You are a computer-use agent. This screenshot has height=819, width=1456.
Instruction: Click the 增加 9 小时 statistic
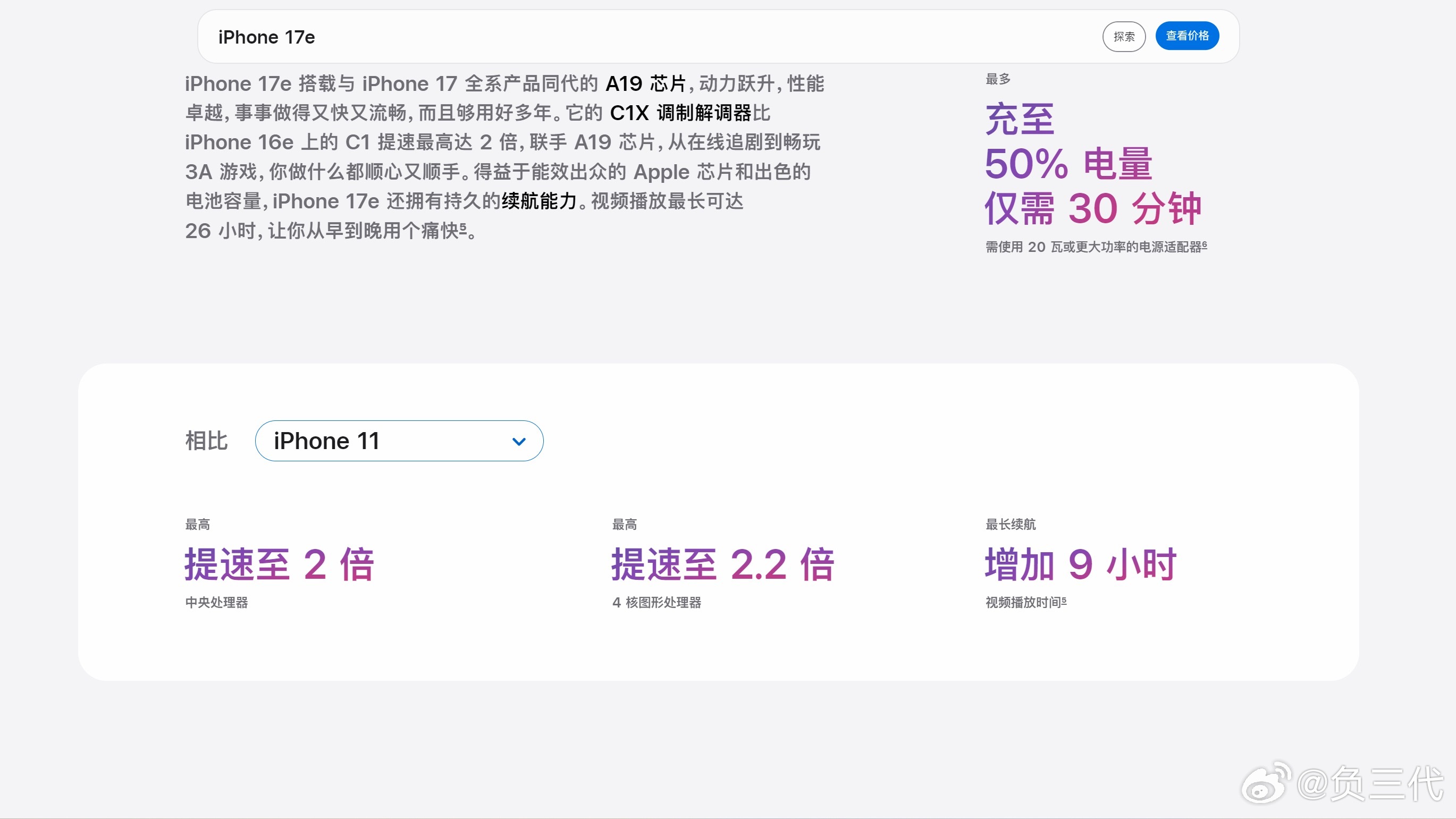tap(1081, 562)
